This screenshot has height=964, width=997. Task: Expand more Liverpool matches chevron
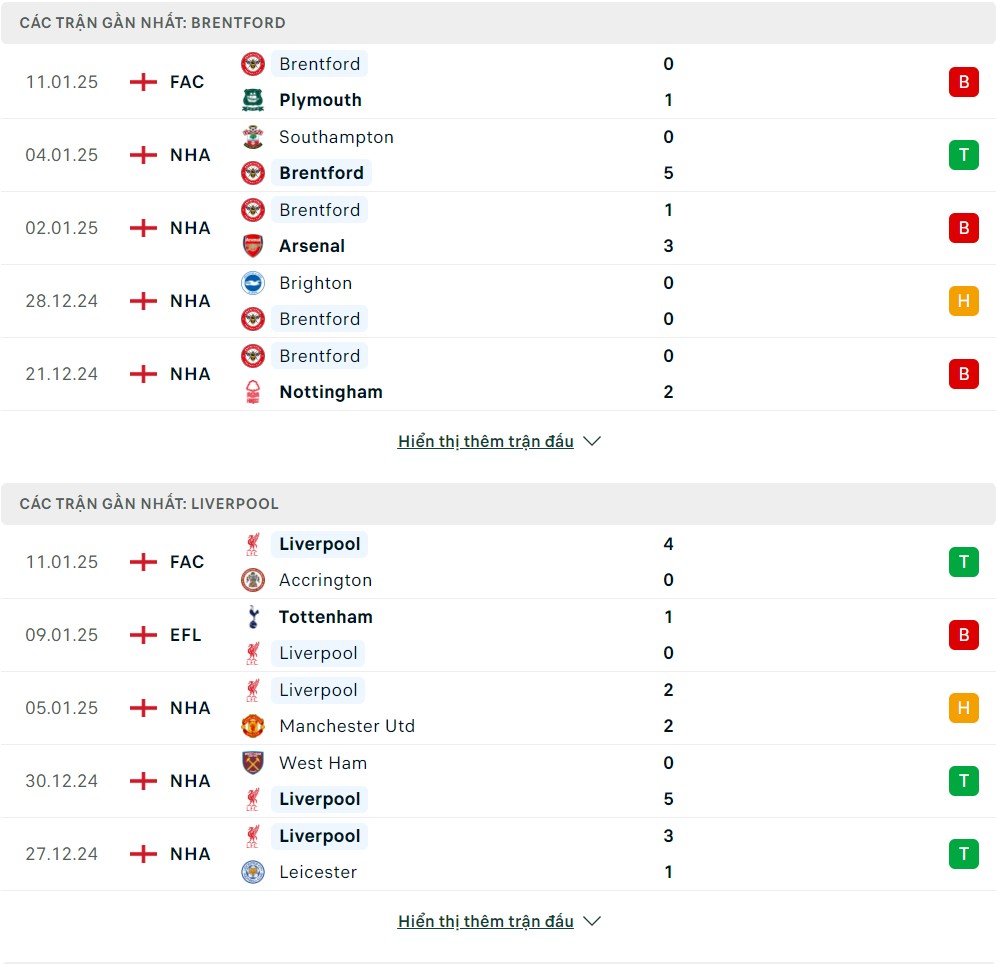pos(592,921)
